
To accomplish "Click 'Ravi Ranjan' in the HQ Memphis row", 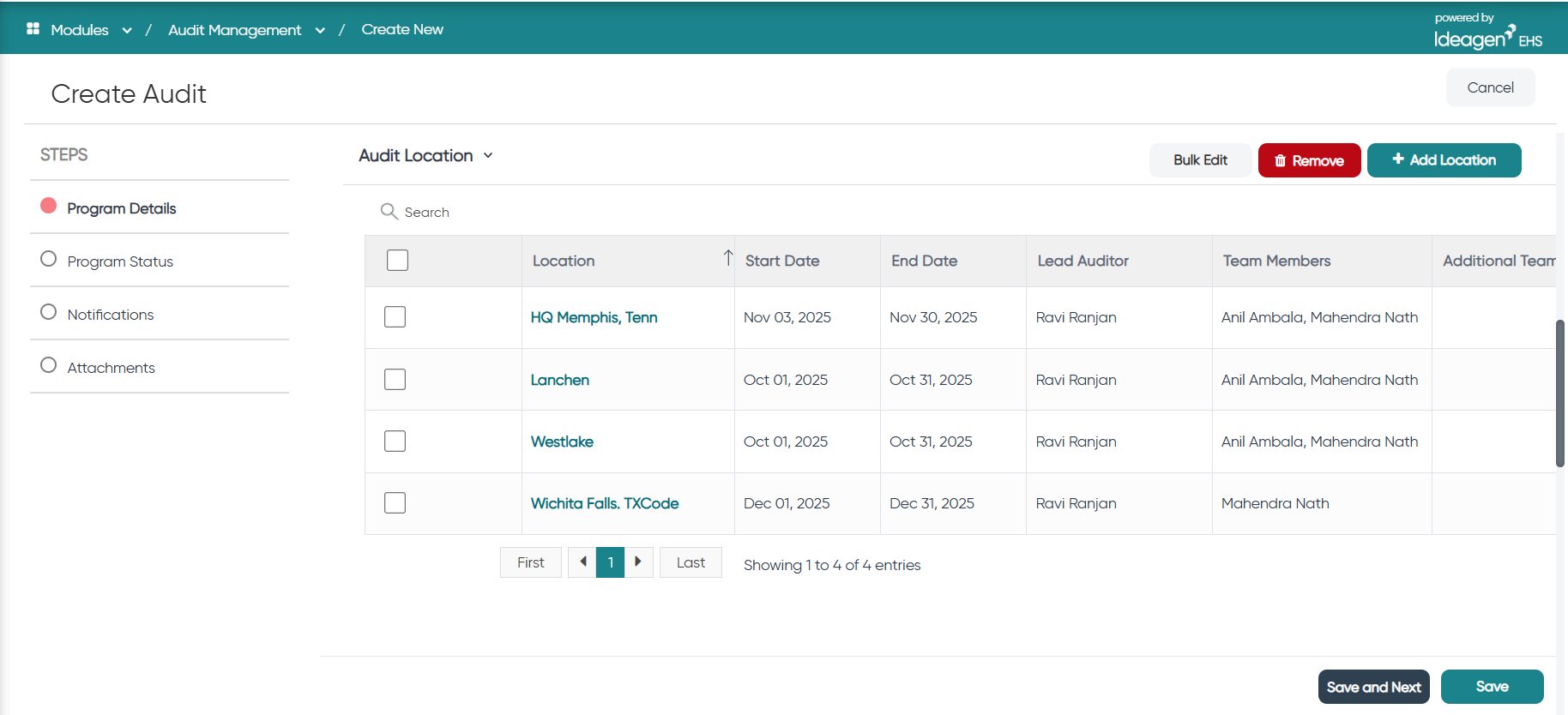I will (1076, 317).
